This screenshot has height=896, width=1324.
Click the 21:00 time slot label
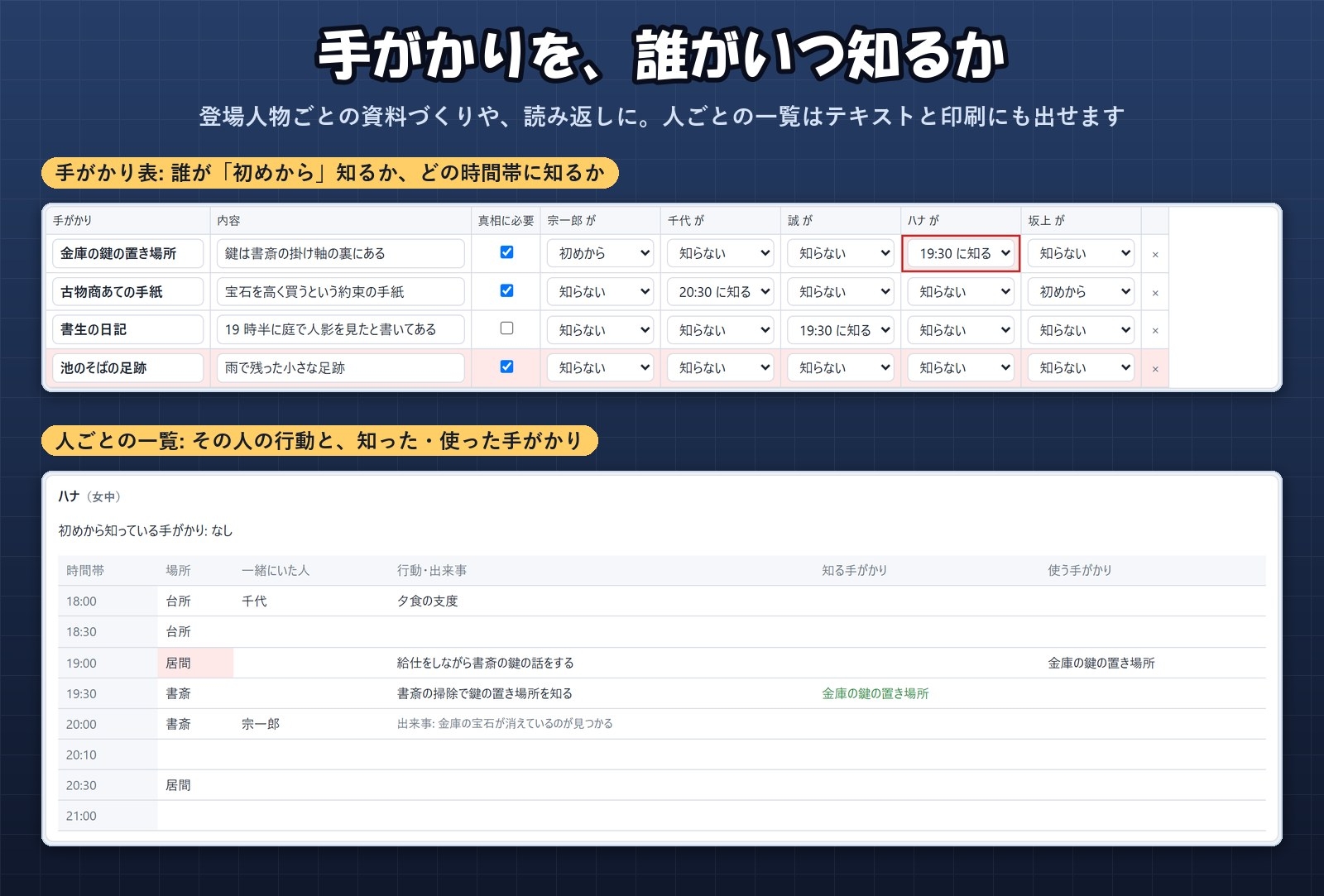coord(81,816)
